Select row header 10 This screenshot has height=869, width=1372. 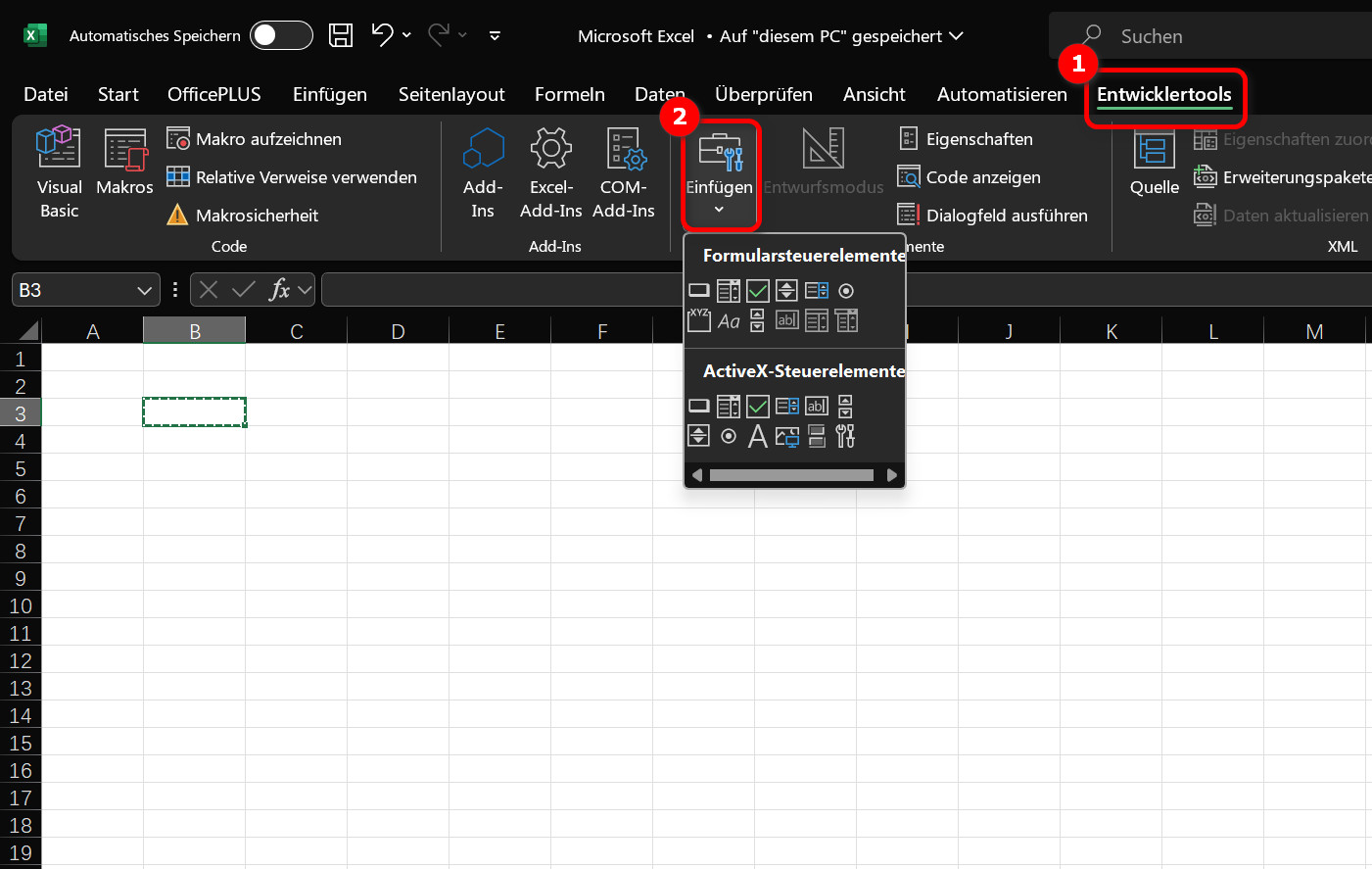point(21,605)
